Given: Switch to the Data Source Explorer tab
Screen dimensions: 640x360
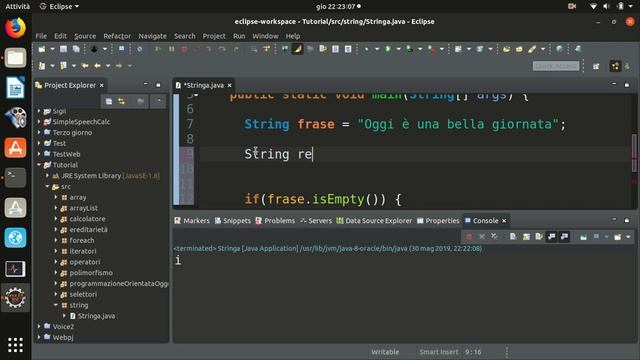Looking at the screenshot, I should (374, 221).
